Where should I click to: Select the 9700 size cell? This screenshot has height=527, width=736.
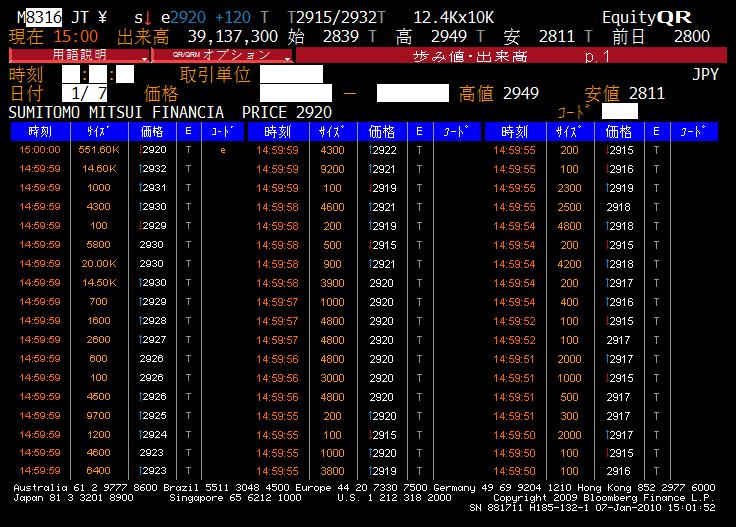(99, 415)
